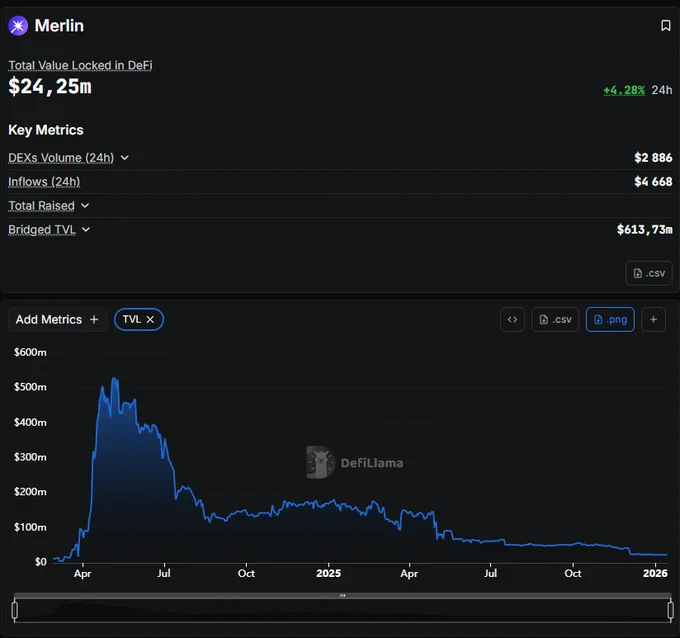
Task: Click the Merlin title text
Action: click(59, 26)
